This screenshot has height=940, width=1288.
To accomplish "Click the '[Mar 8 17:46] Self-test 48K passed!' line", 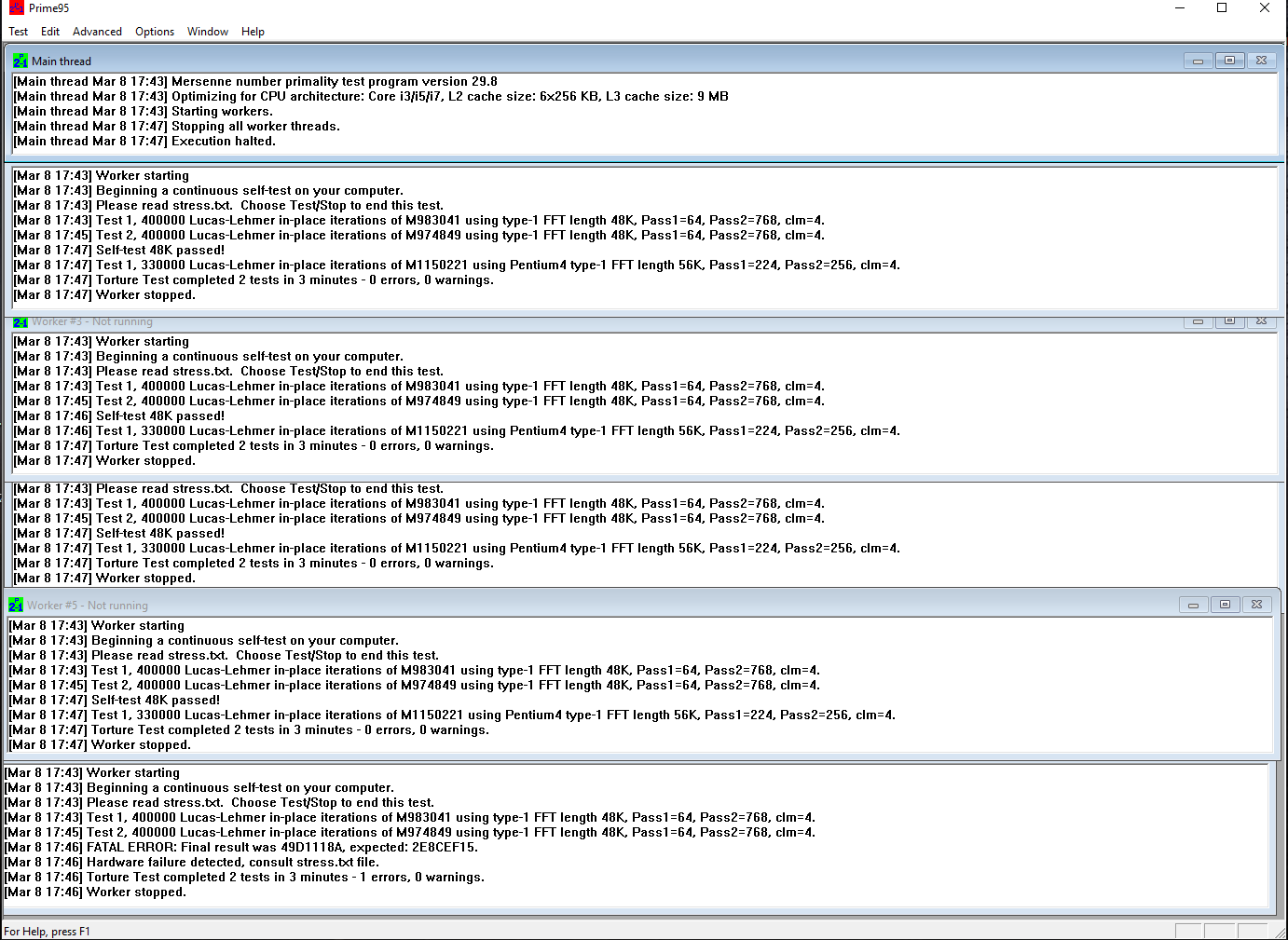I will click(119, 416).
